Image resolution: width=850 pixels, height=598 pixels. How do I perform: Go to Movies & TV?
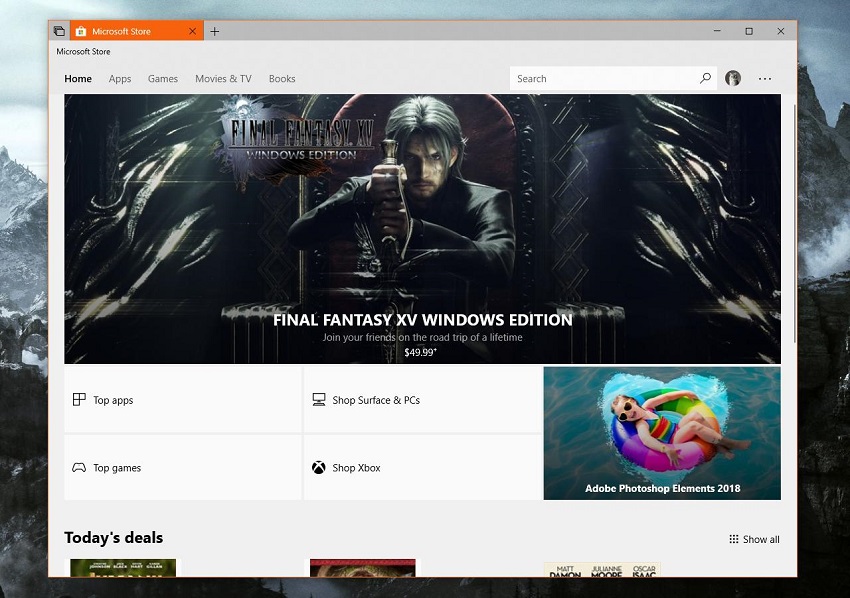(223, 79)
